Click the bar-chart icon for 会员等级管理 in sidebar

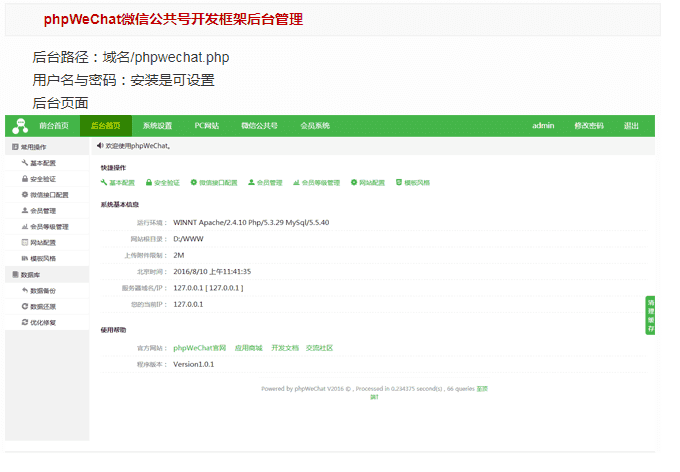[25, 226]
